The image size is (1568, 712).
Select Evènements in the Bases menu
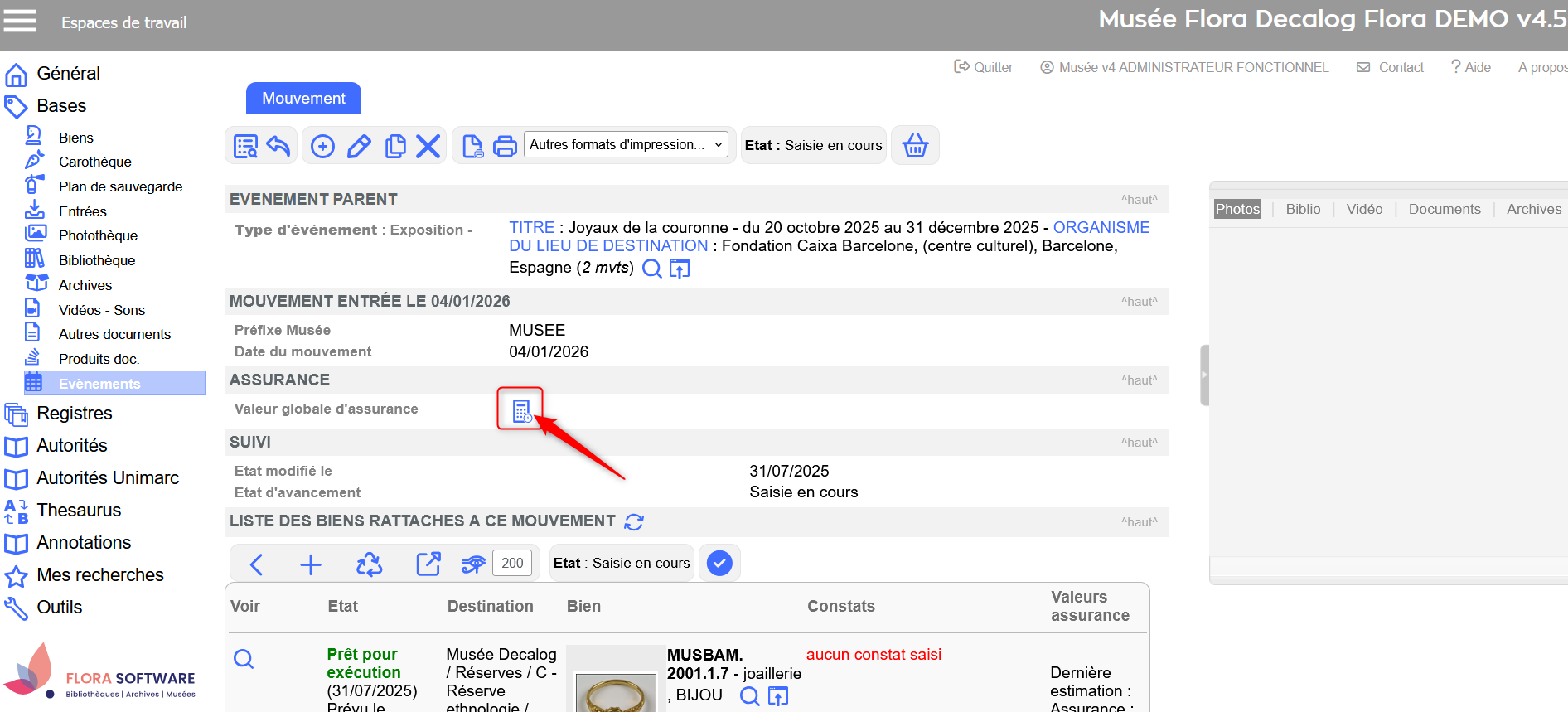[99, 384]
